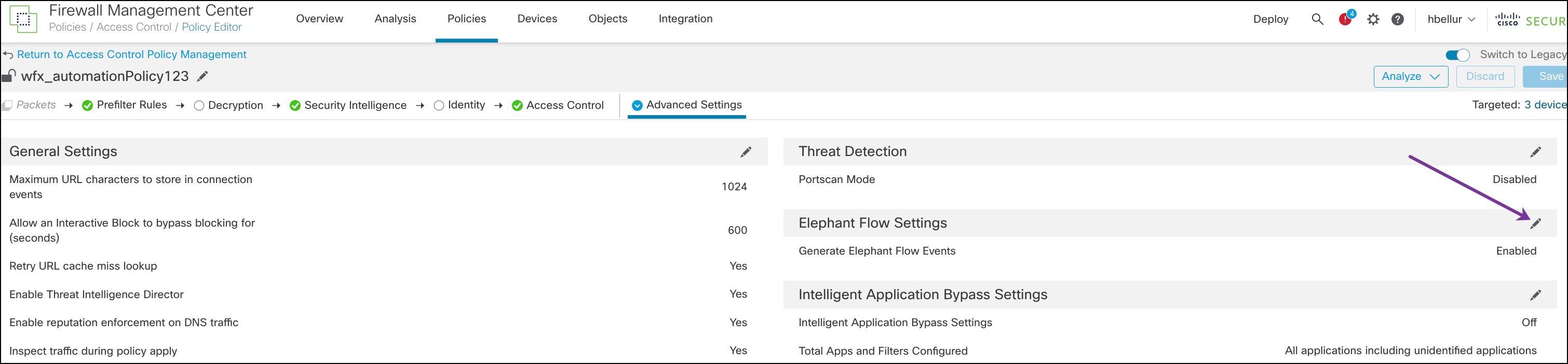Open the Devices menu
1568x364 pixels.
point(537,19)
